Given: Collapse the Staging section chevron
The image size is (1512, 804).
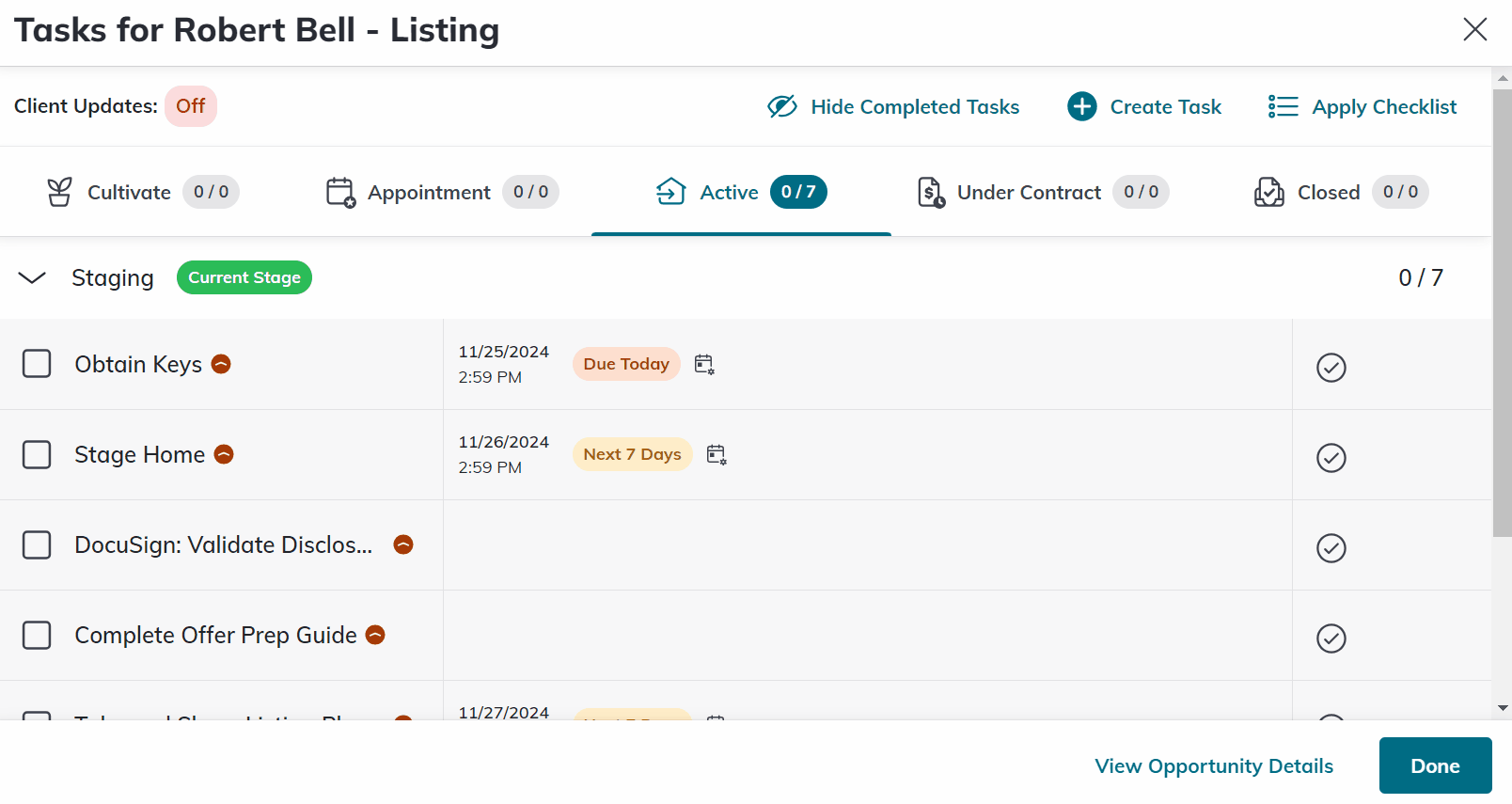Looking at the screenshot, I should point(32,277).
